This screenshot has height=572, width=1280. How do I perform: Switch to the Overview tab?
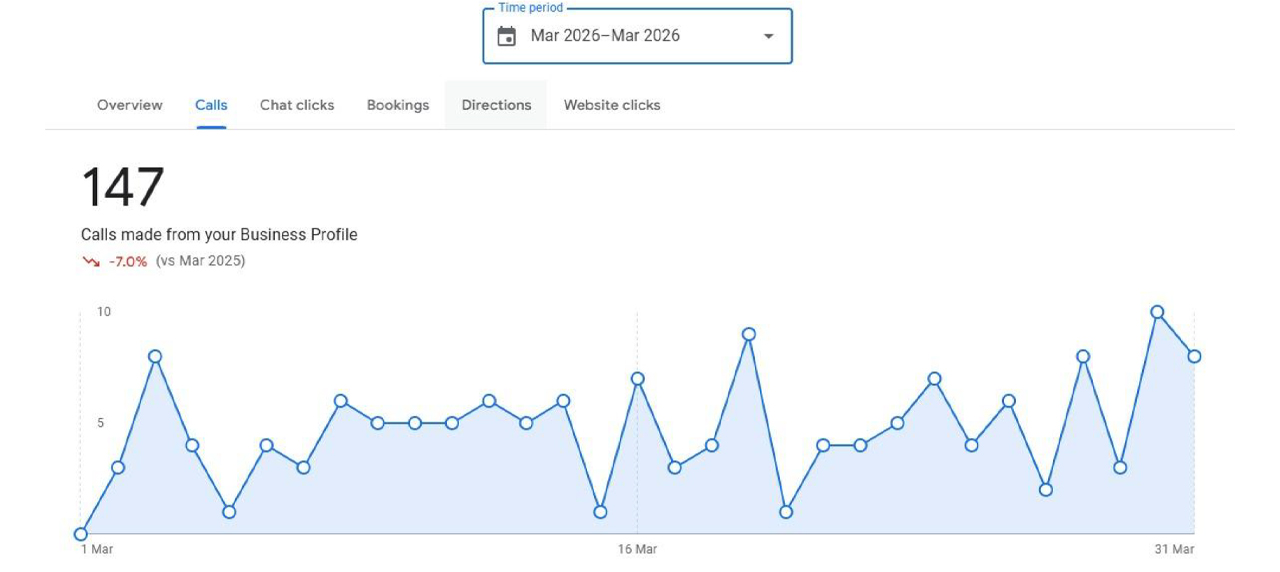[130, 105]
